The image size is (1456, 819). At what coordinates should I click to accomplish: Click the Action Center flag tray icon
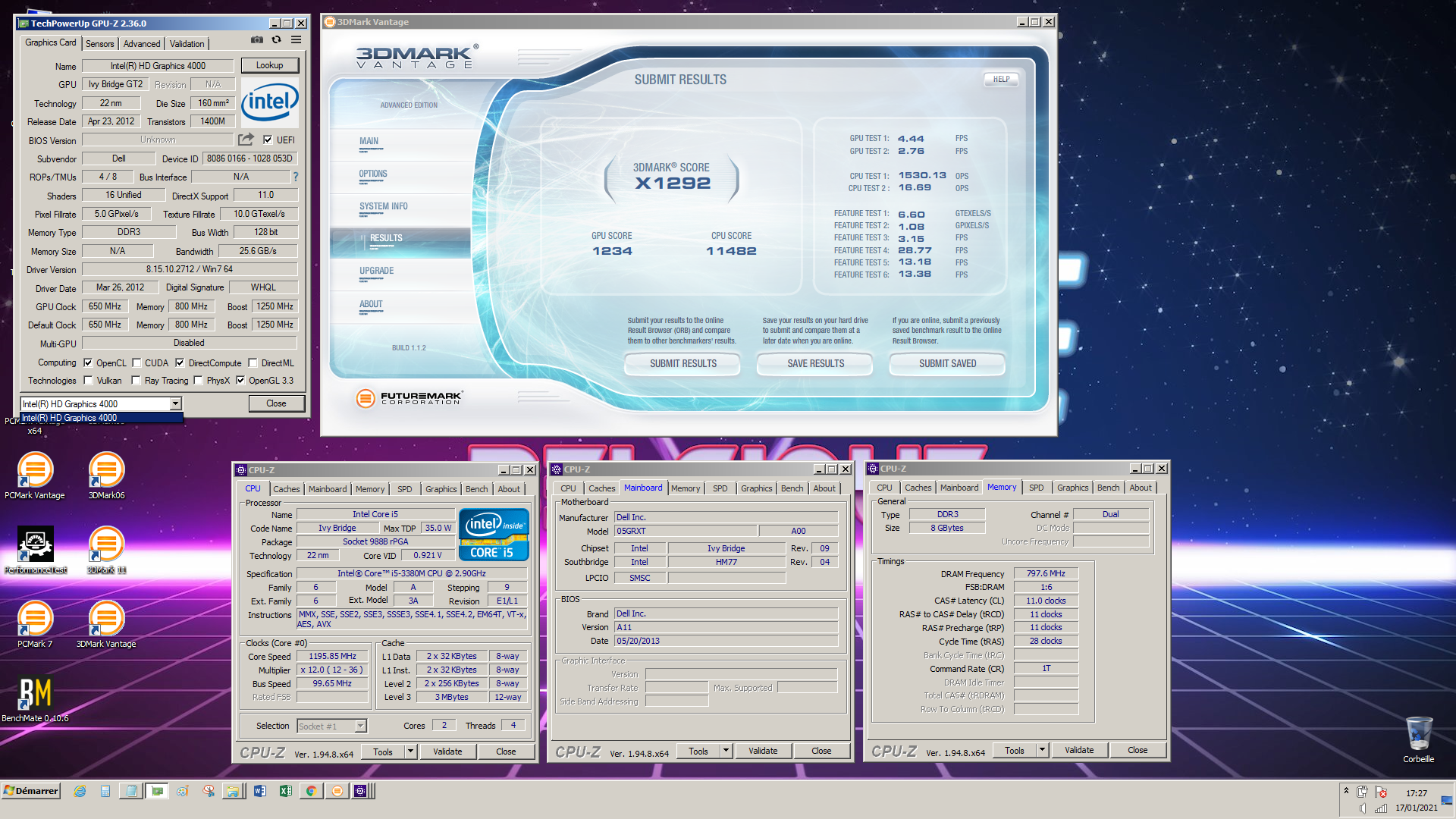[1382, 792]
